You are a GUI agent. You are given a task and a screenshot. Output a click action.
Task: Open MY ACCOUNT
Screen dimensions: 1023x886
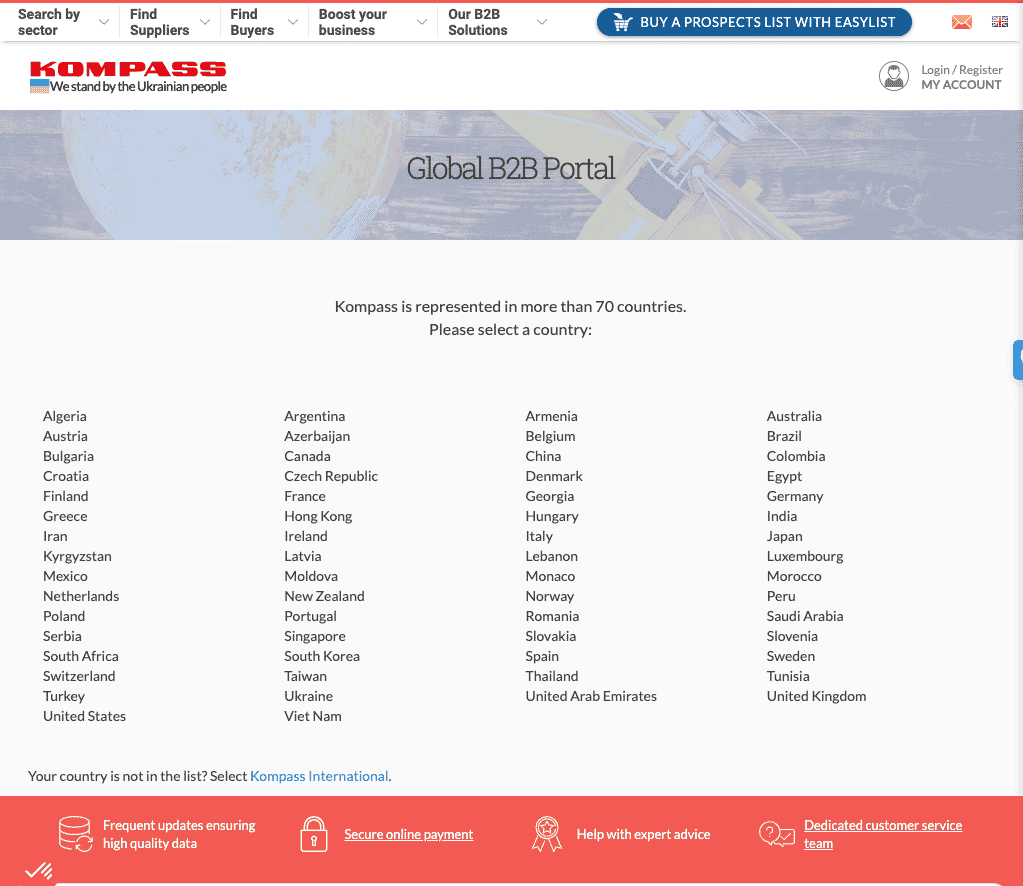pyautogui.click(x=961, y=85)
